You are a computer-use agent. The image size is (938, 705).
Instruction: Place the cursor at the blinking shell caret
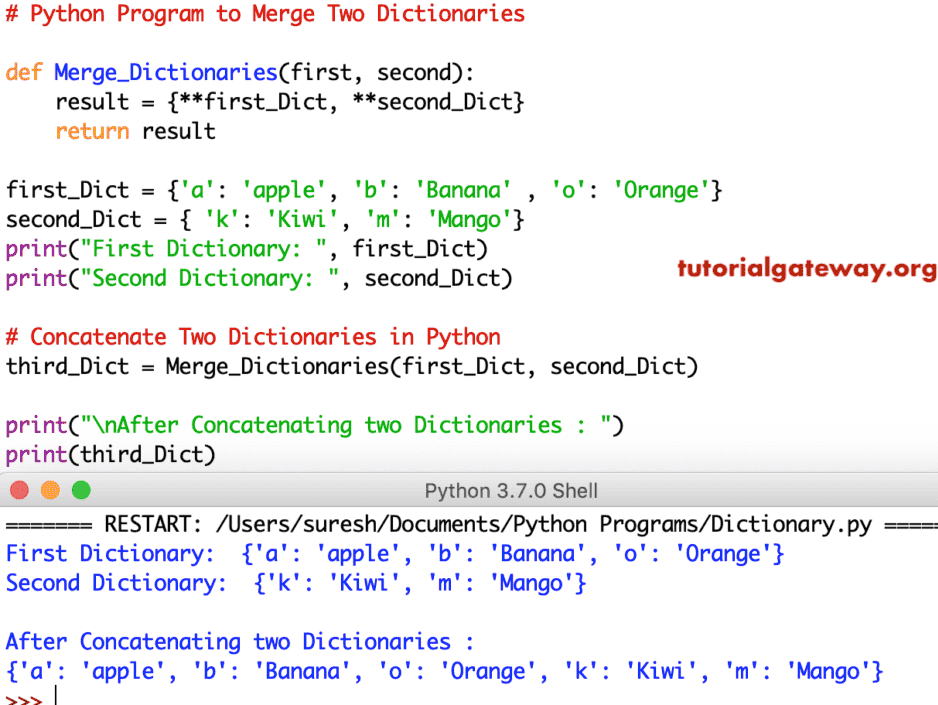(x=57, y=694)
